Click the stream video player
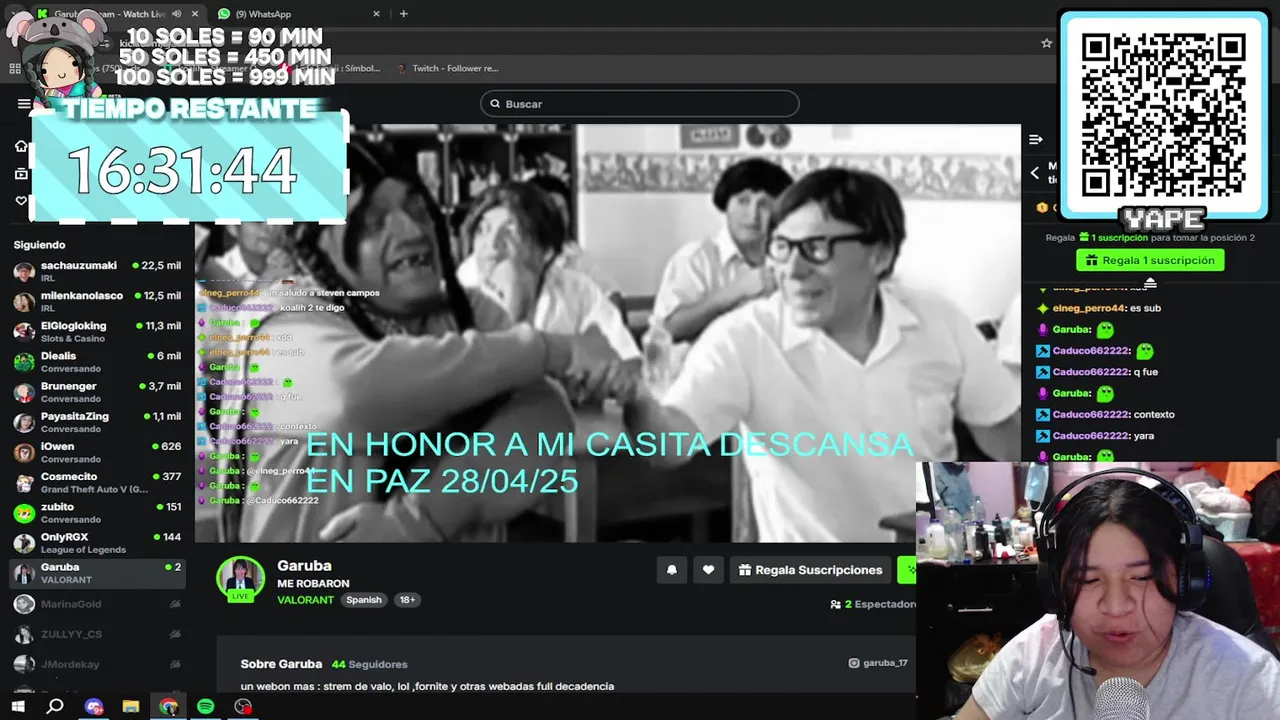1280x720 pixels. [608, 333]
